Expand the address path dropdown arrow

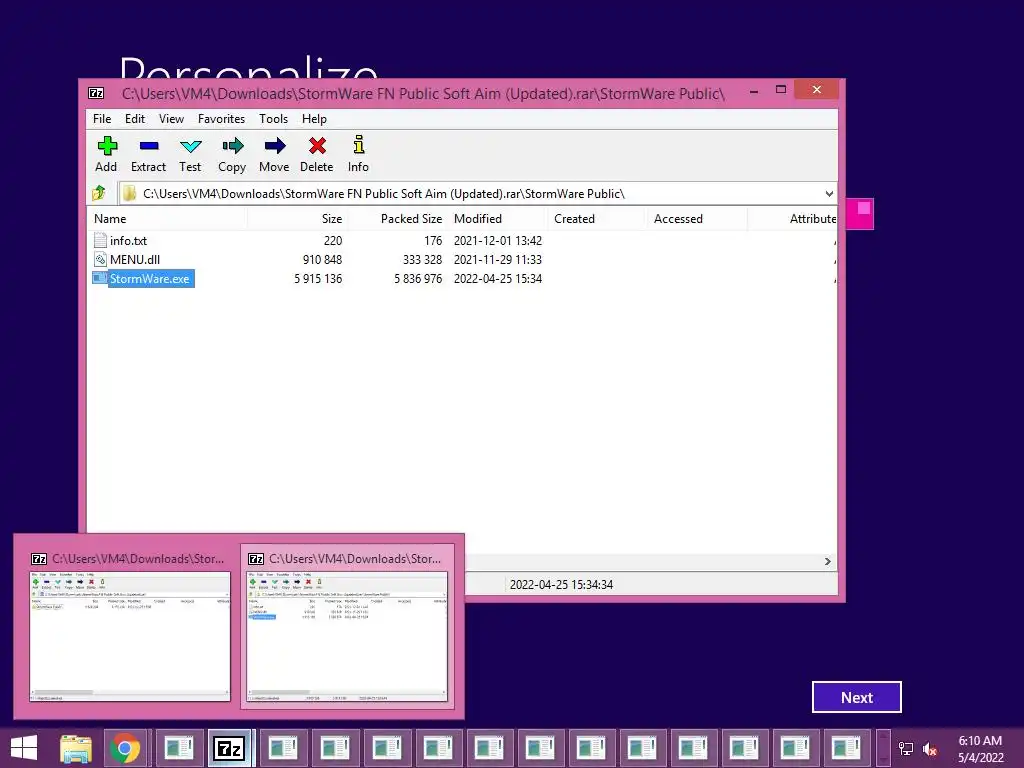(829, 193)
